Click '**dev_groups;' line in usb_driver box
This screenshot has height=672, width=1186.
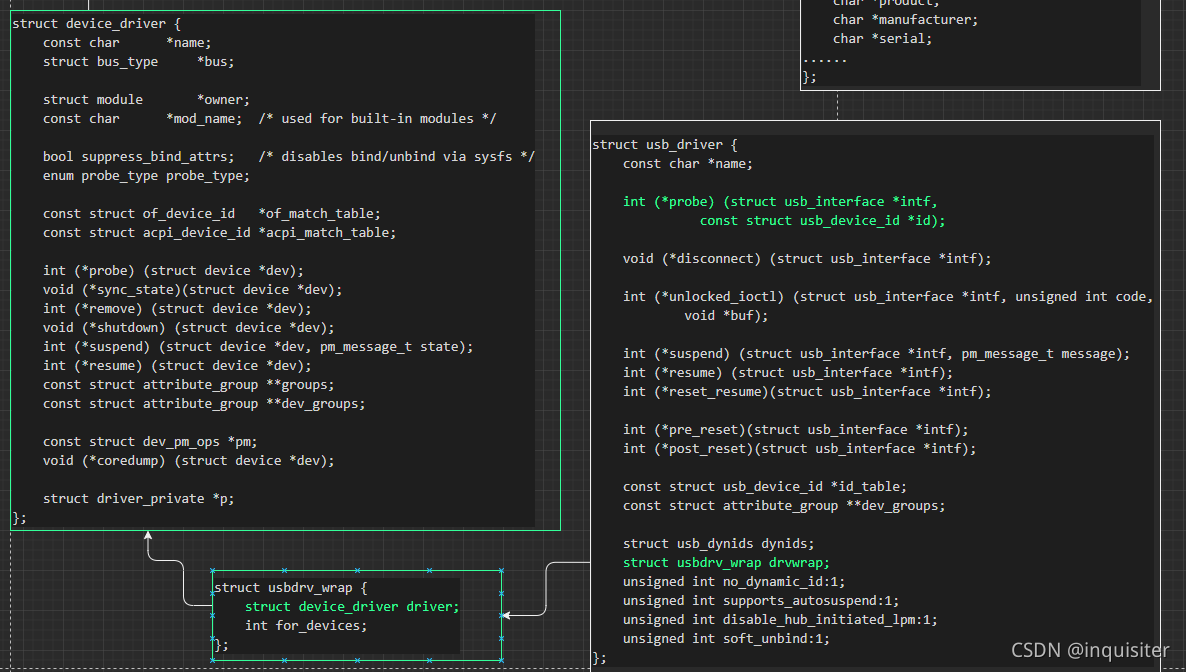784,506
